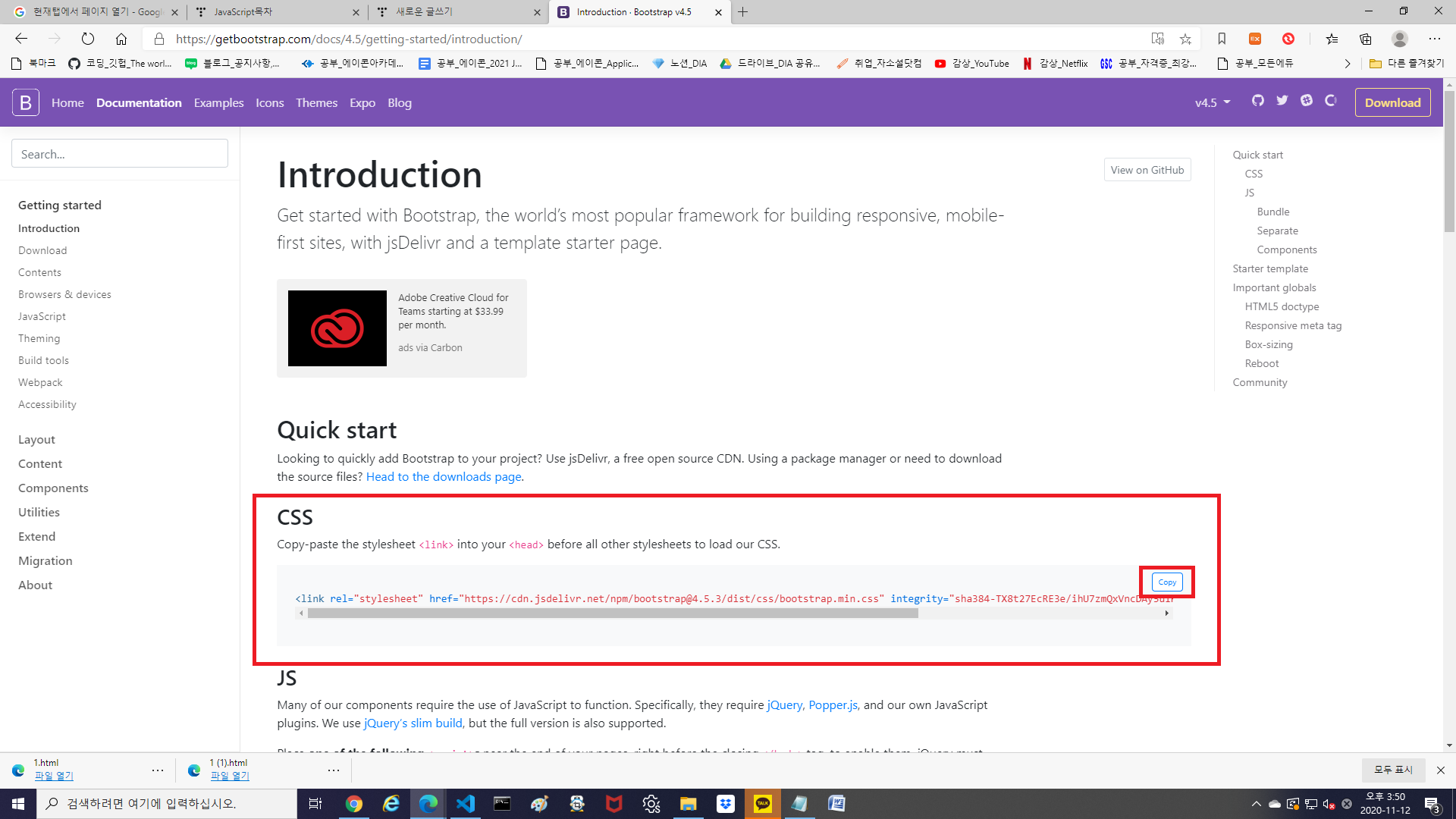Screen dimensions: 1456x819
Task: Click the Collections icon in browser toolbar
Action: (1366, 39)
